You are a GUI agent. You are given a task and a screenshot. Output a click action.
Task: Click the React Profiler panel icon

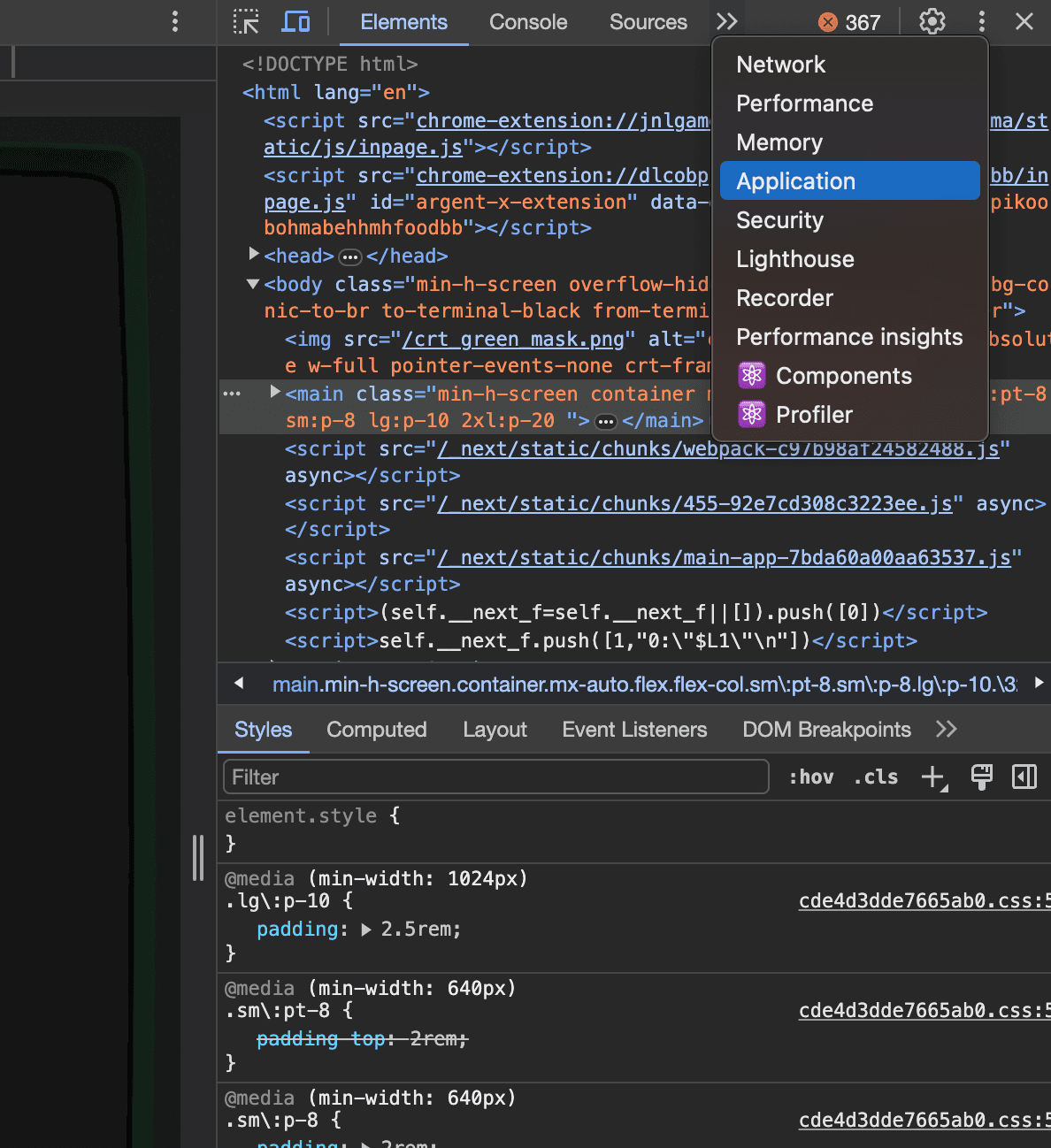coord(752,415)
